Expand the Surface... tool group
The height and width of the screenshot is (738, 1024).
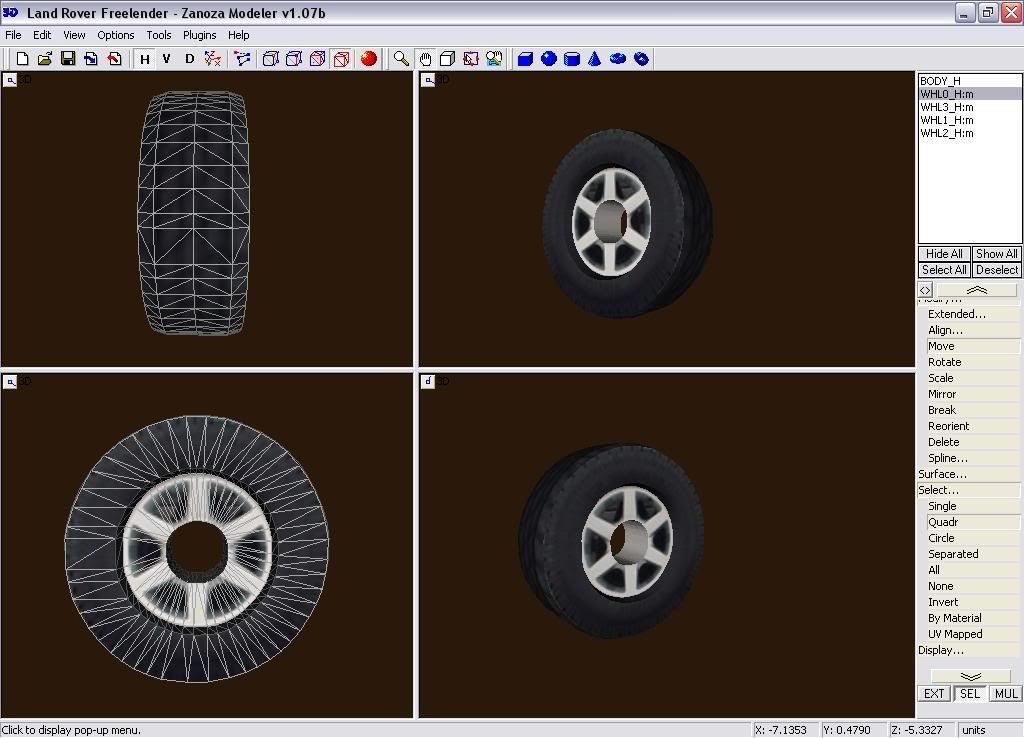942,474
